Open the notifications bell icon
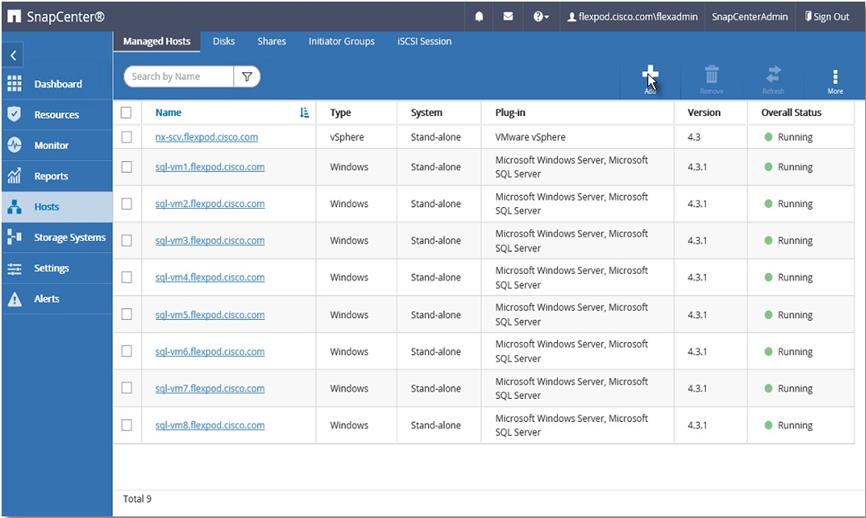 click(479, 17)
